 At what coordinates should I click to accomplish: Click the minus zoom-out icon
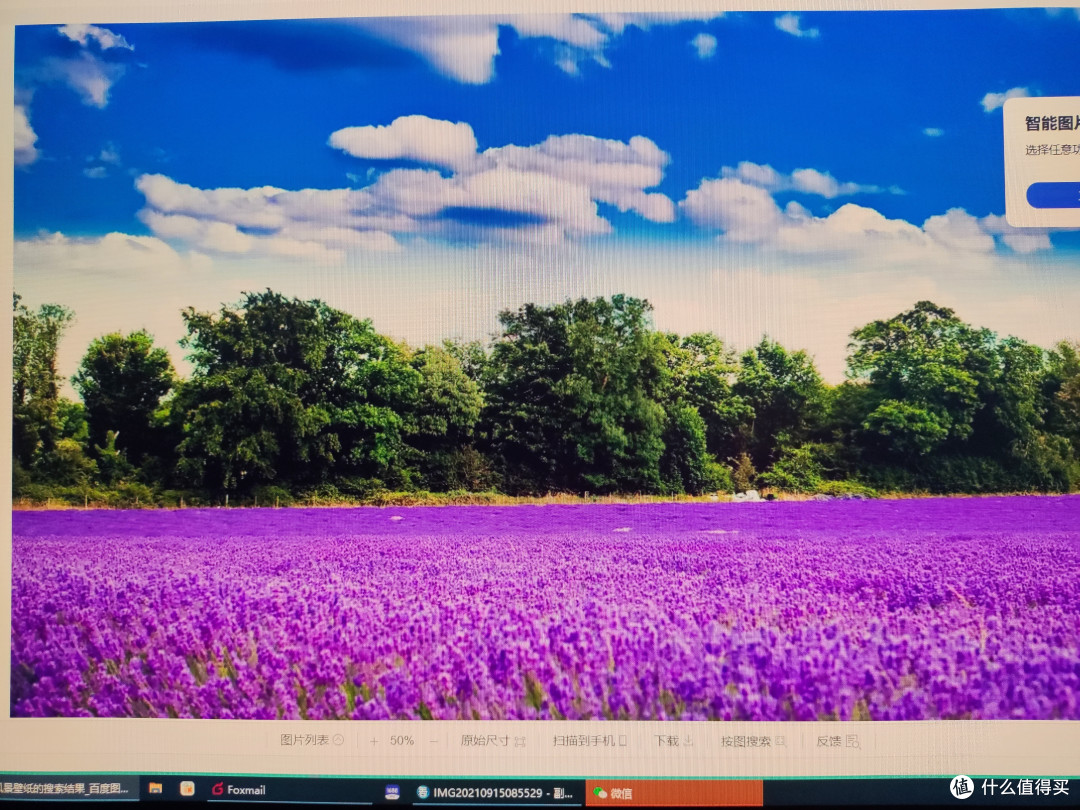434,741
